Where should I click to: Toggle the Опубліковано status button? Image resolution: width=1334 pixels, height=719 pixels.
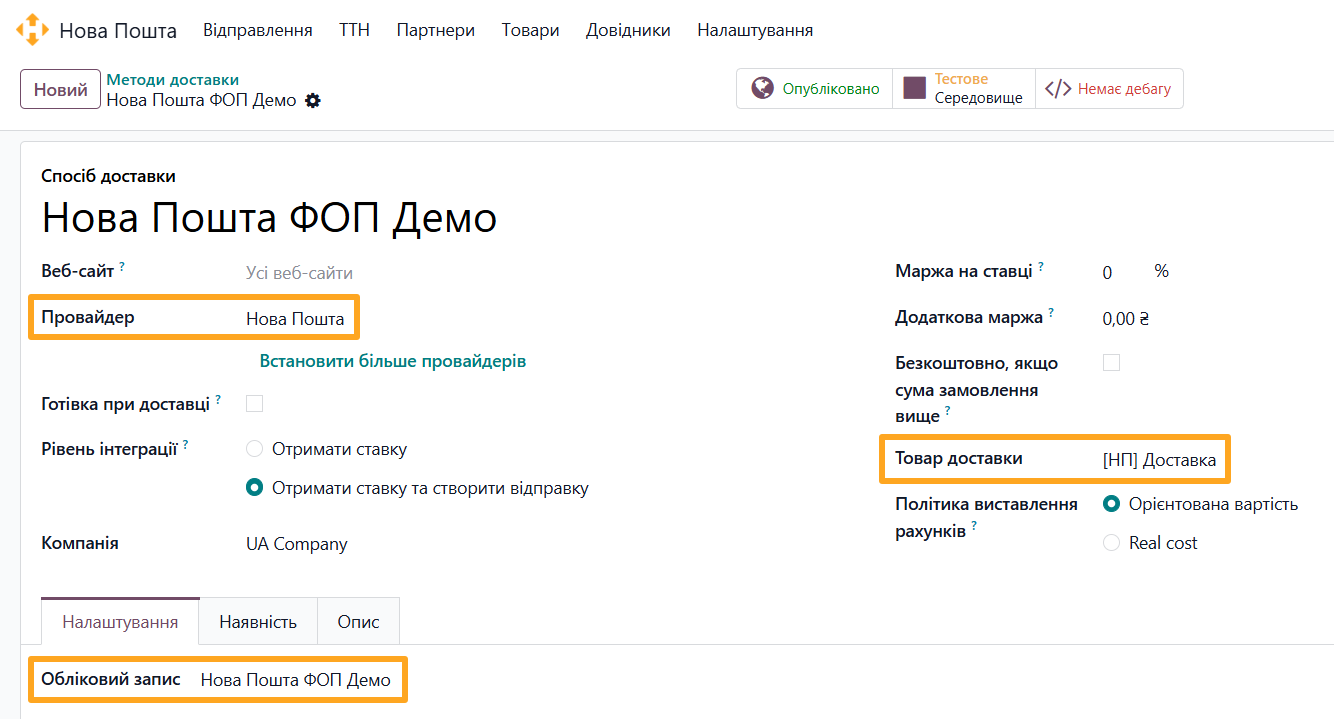click(815, 88)
